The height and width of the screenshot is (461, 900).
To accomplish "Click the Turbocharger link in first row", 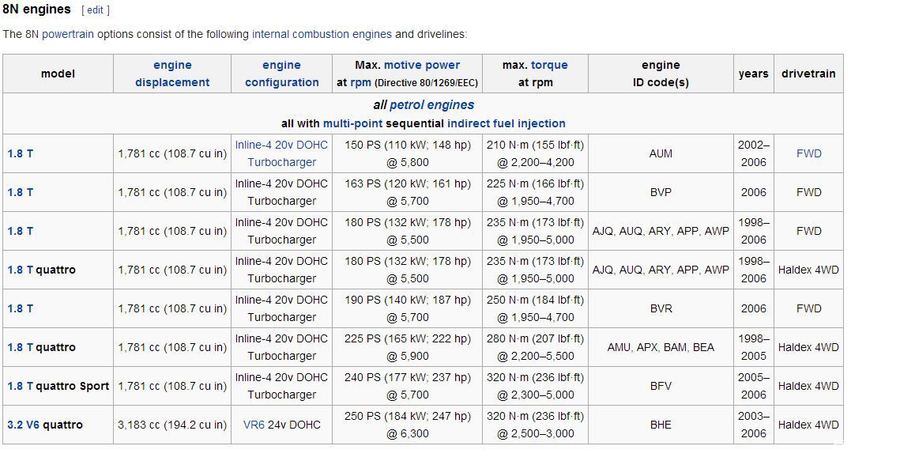I will point(281,162).
